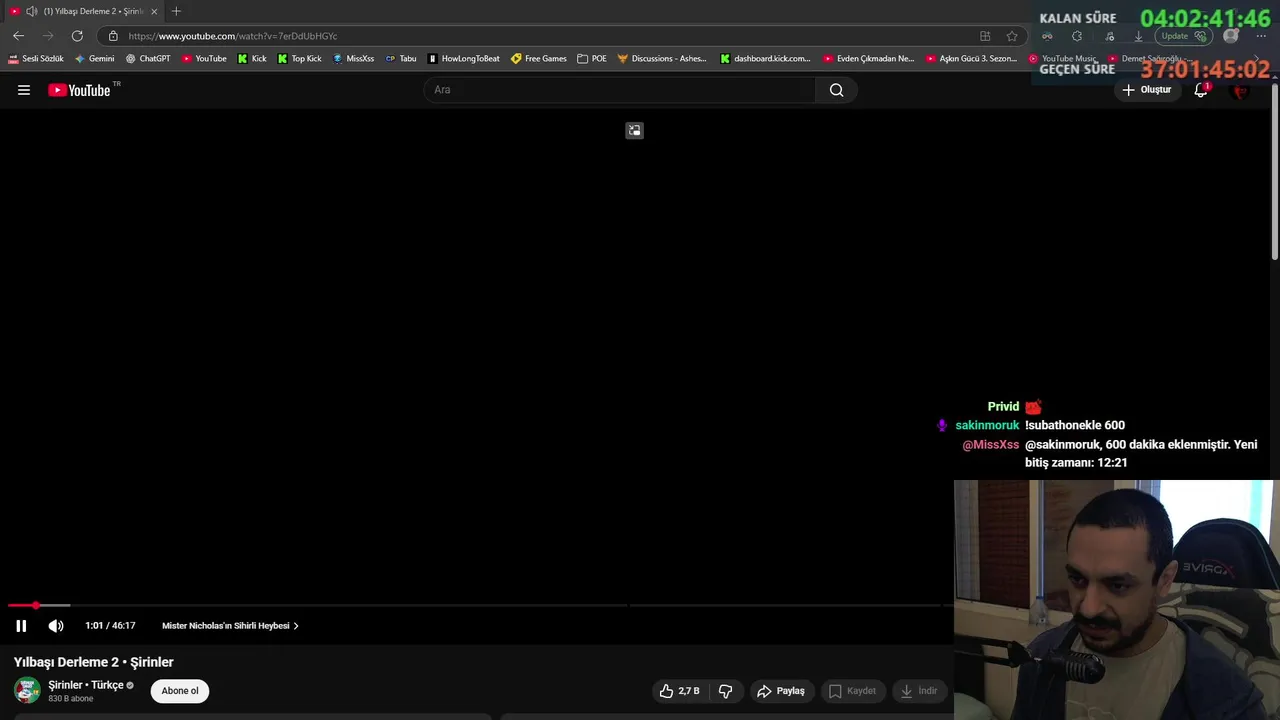The image size is (1280, 720).
Task: Reload the page with refresh icon
Action: [77, 36]
